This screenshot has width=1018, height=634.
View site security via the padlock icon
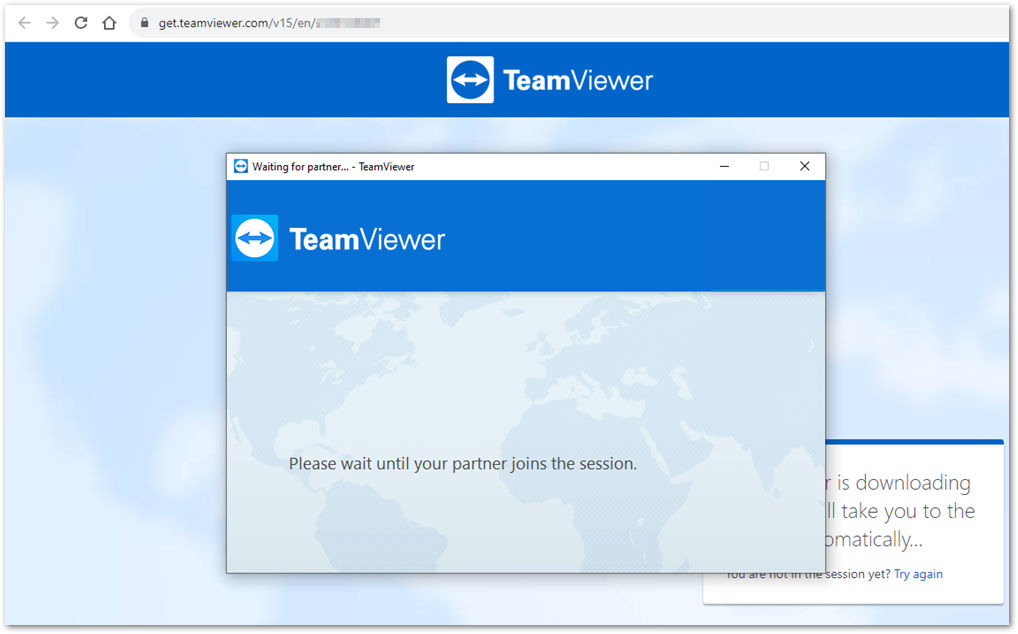(x=144, y=23)
